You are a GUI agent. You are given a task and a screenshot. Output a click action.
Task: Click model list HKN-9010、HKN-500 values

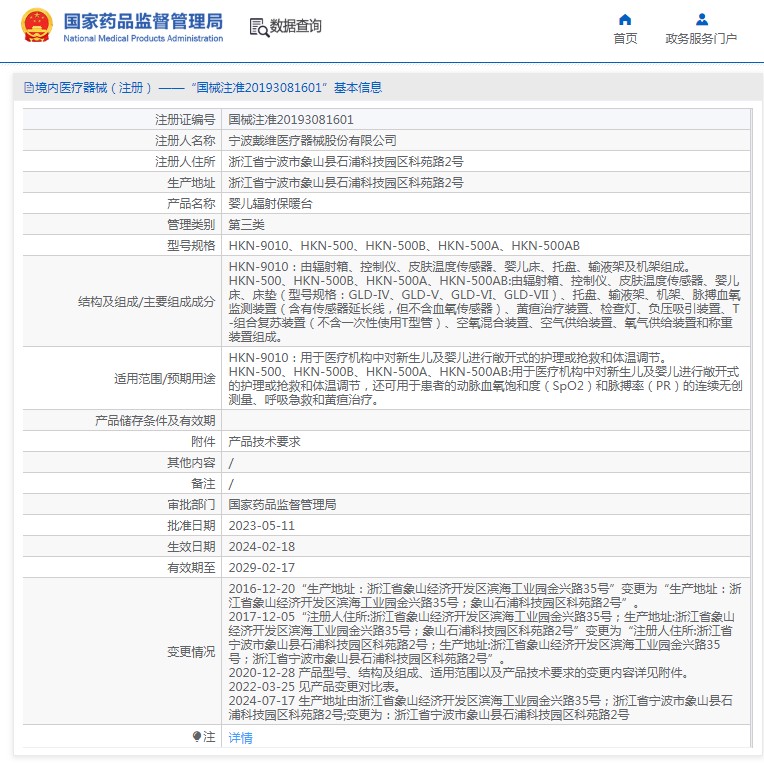(x=404, y=246)
